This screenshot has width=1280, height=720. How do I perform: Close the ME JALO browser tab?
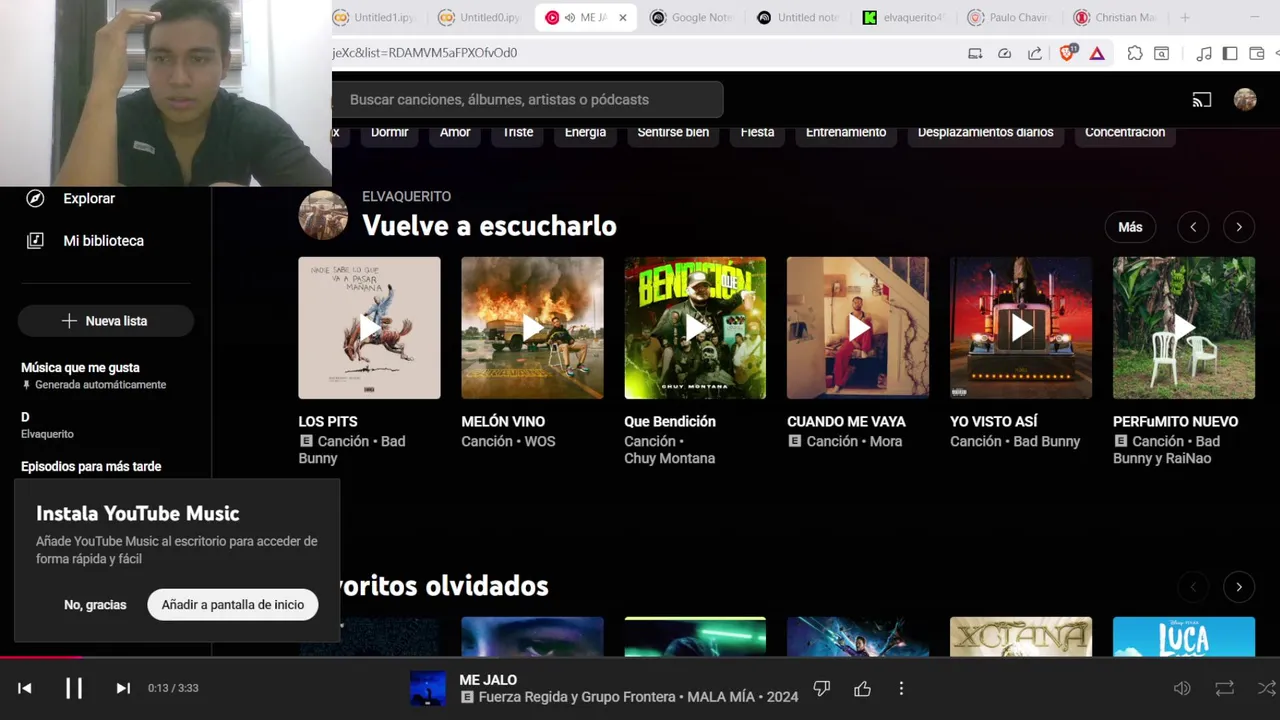[623, 17]
